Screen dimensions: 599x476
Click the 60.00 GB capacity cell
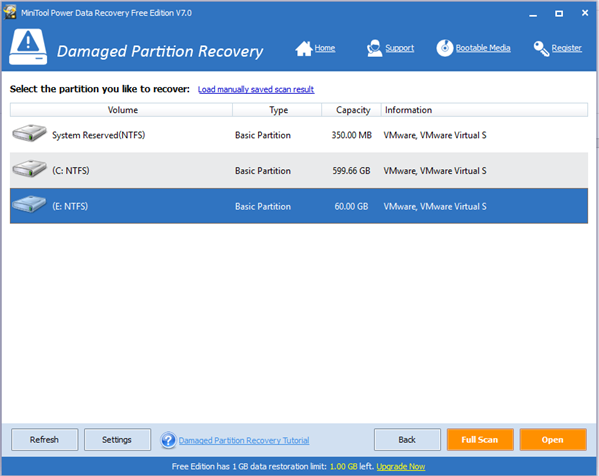(351, 206)
